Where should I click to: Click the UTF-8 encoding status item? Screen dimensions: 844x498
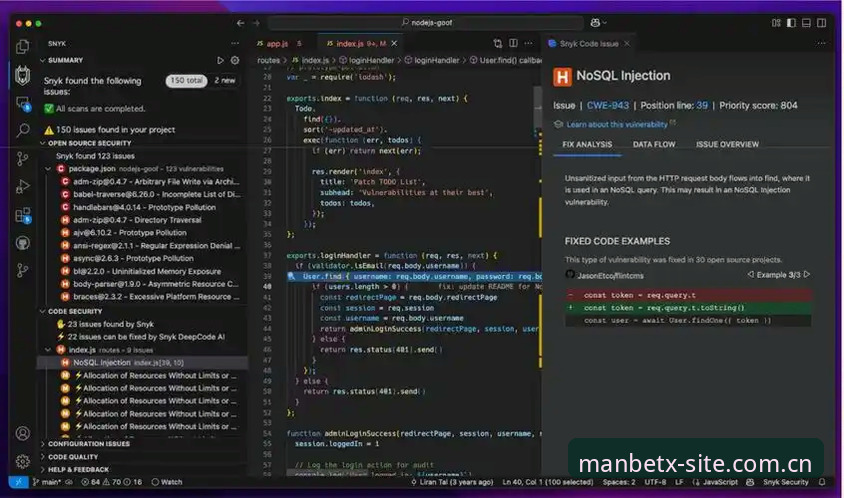point(655,482)
